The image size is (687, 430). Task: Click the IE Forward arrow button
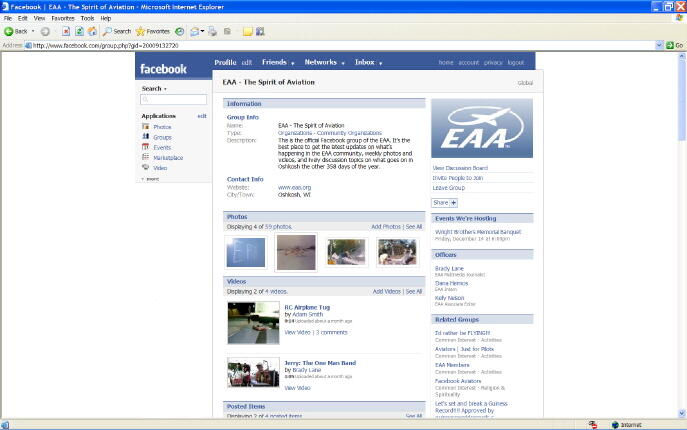pos(45,32)
